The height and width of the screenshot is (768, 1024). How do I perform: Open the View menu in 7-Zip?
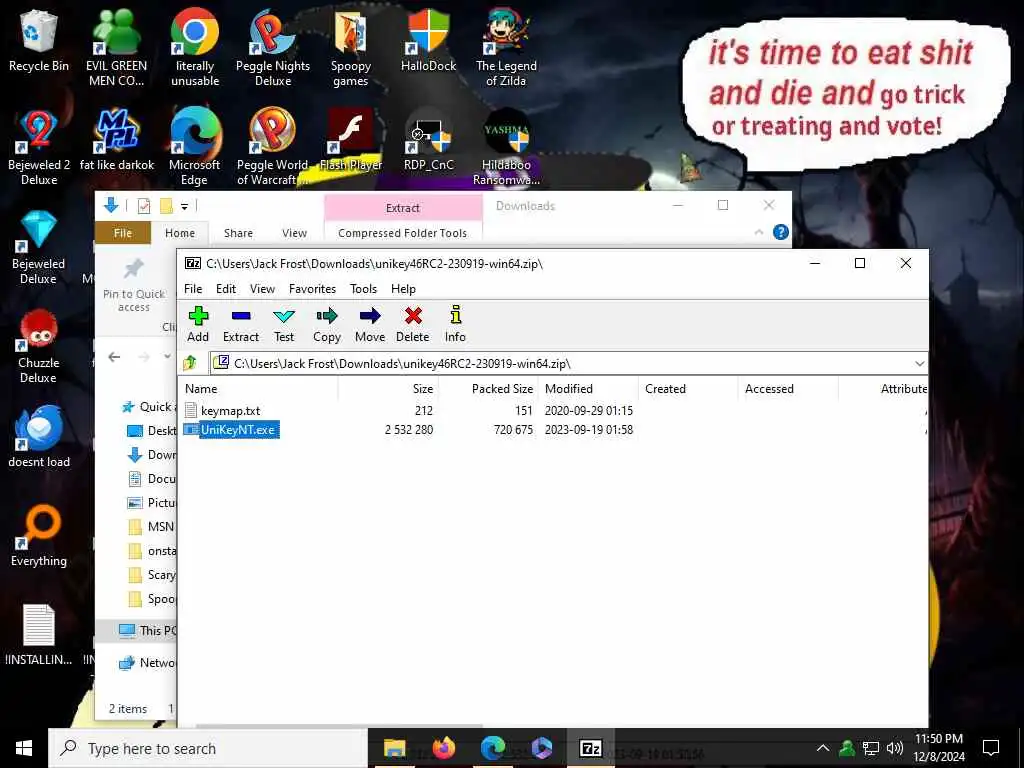coord(262,289)
